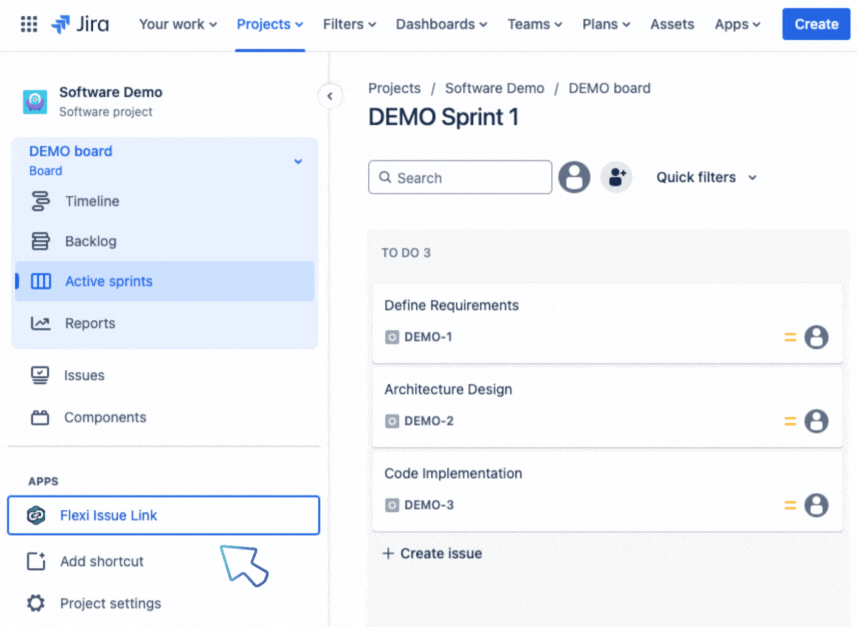Screen dimensions: 857x627
Task: Click the priority icon on DEMO-2
Action: click(790, 421)
